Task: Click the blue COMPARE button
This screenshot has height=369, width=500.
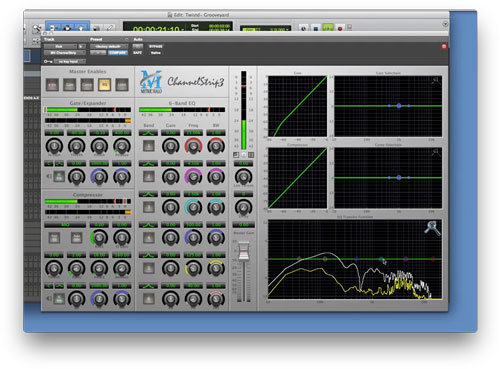Action: pos(118,53)
